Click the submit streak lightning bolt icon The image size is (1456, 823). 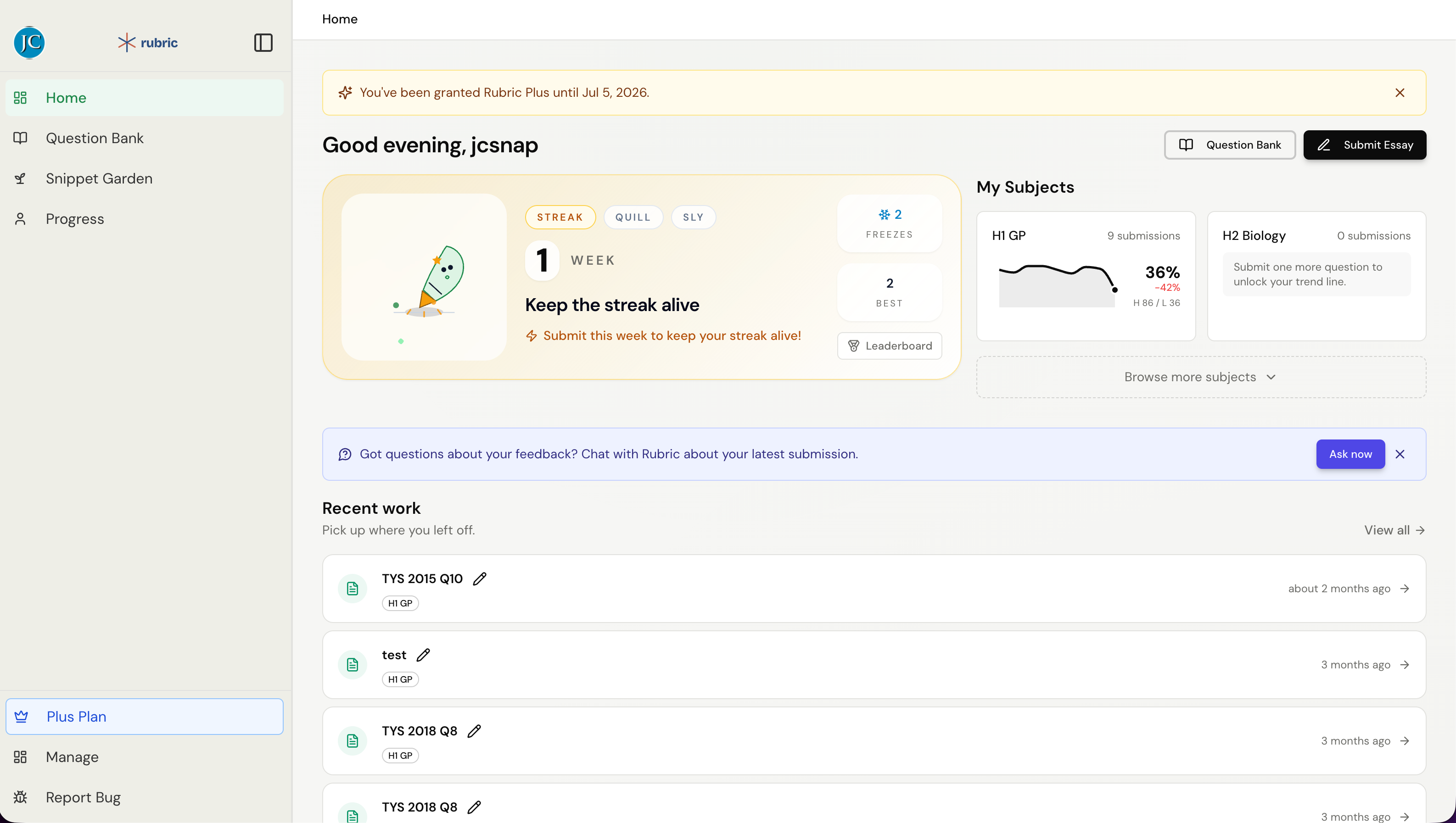[x=531, y=336]
